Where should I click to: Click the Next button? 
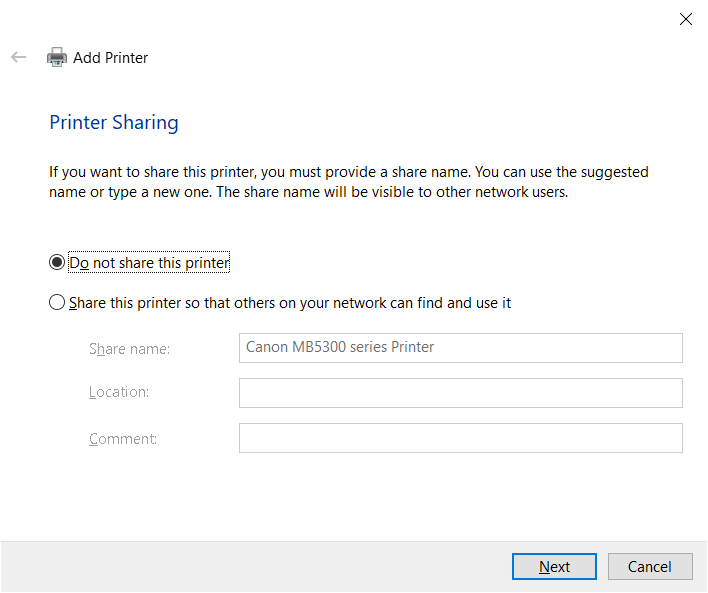[x=554, y=566]
